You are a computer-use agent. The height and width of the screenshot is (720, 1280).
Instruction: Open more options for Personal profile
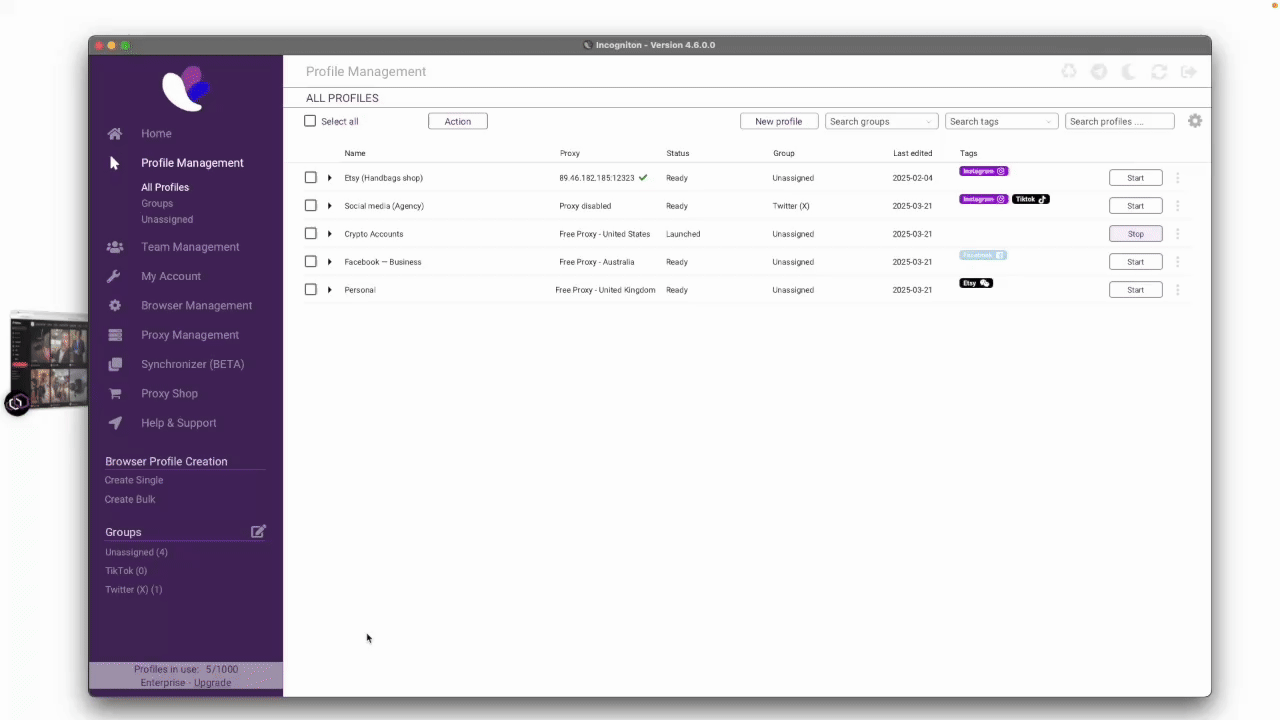point(1177,290)
